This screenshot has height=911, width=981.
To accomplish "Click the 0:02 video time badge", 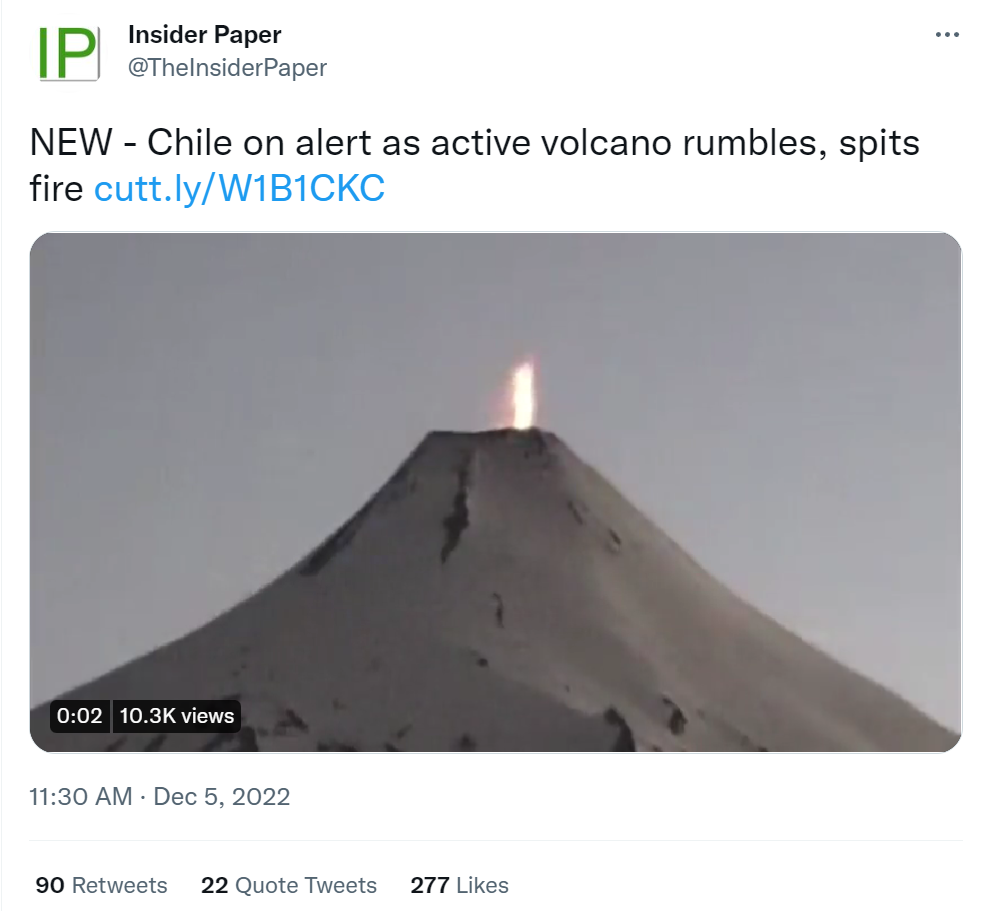I will pos(79,716).
